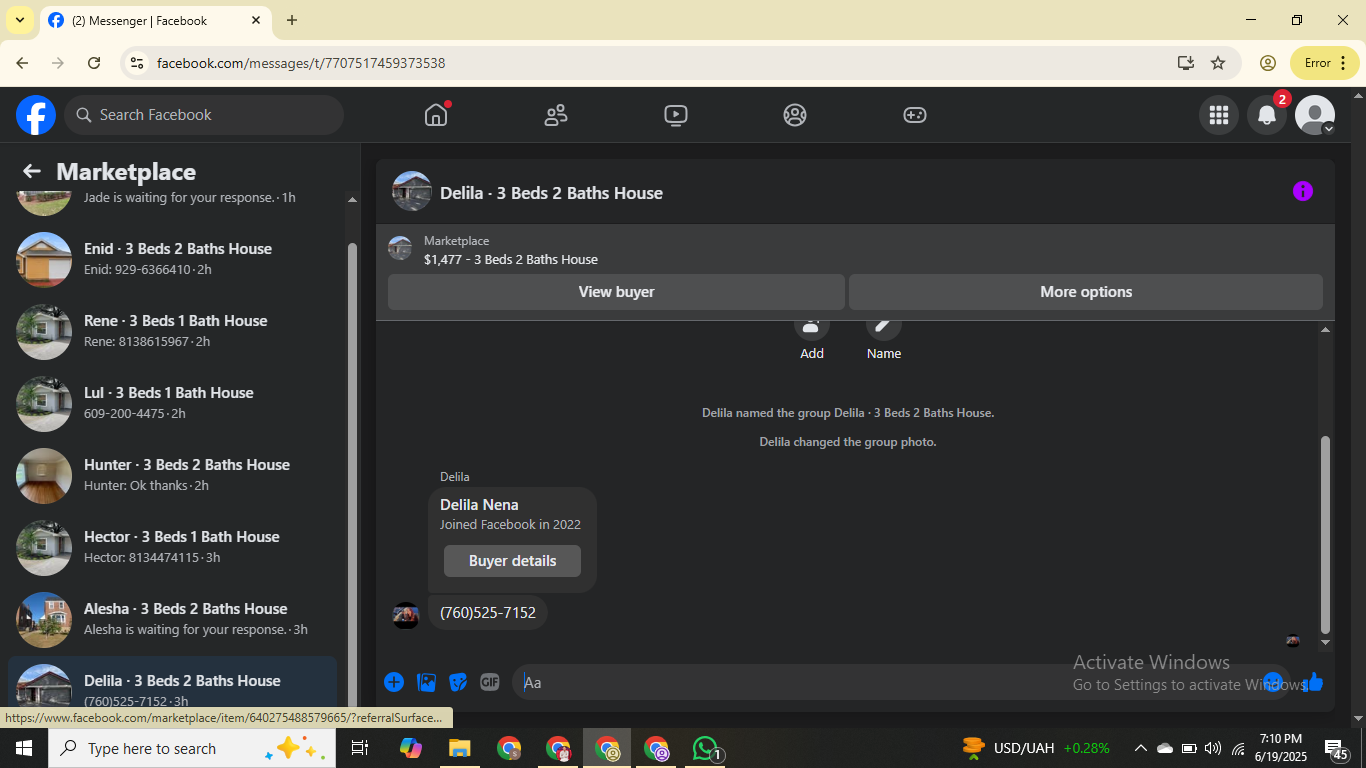Click the Buyer details button

(512, 561)
